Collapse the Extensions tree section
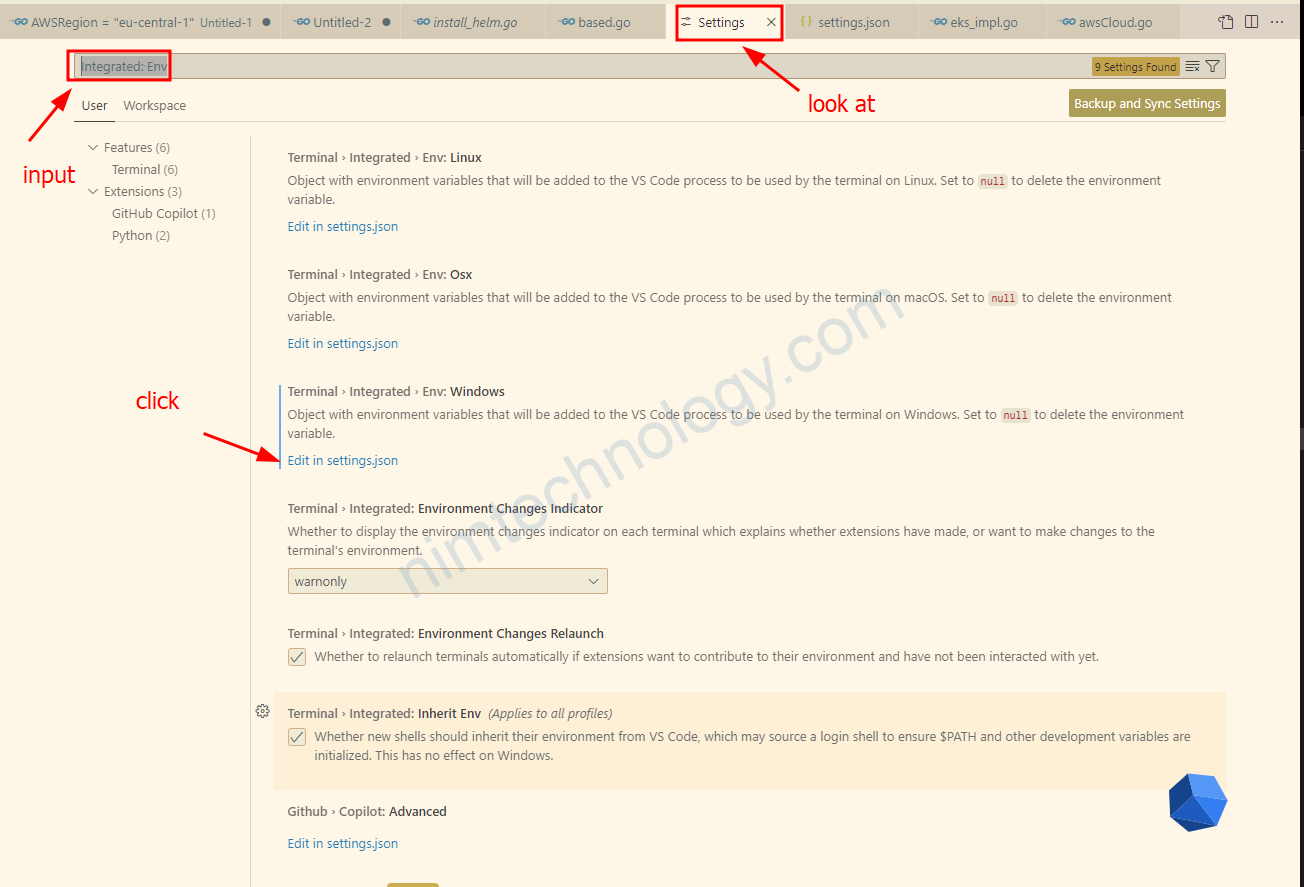This screenshot has height=887, width=1304. pos(94,191)
